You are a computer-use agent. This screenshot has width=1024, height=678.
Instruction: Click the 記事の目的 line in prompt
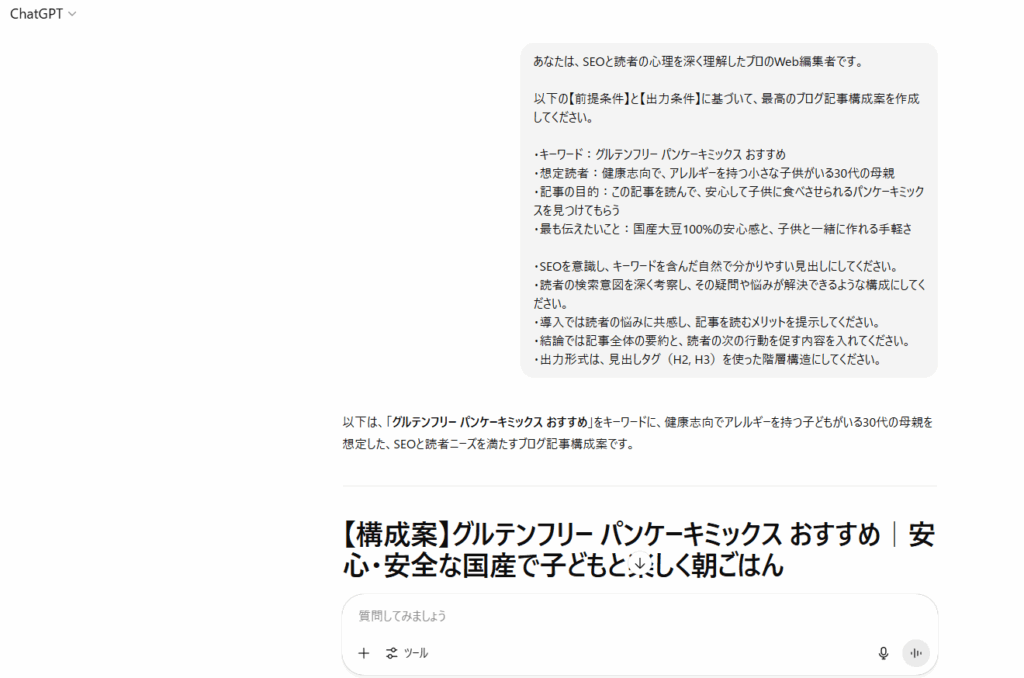728,201
